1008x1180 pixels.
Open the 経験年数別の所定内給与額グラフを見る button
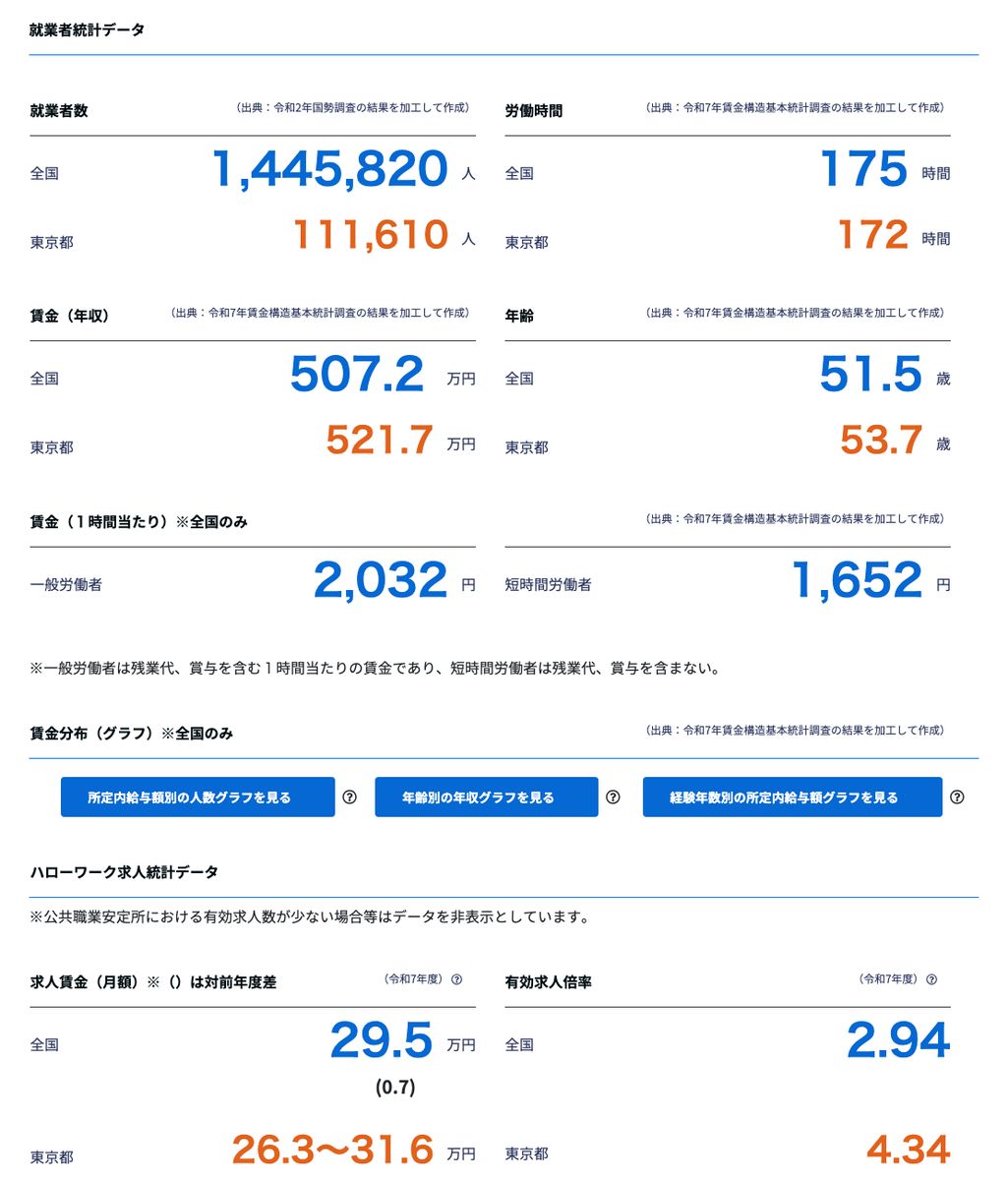[793, 797]
